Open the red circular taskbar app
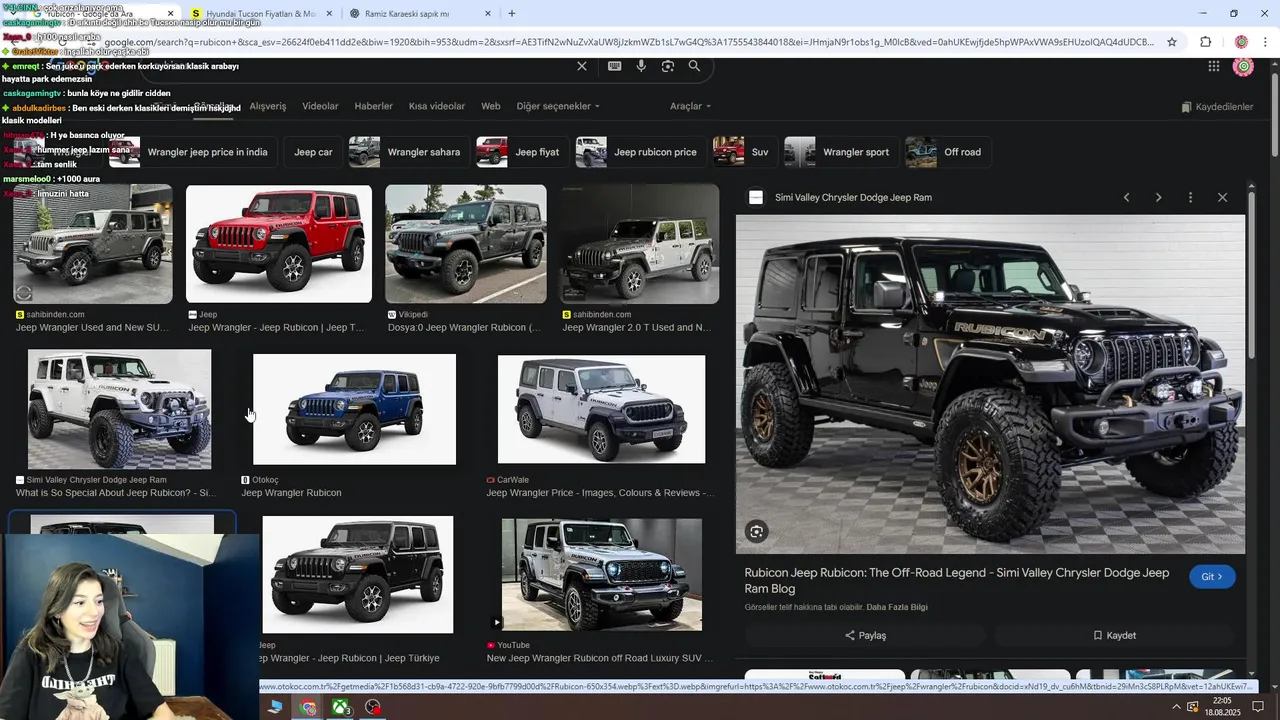 pyautogui.click(x=373, y=707)
